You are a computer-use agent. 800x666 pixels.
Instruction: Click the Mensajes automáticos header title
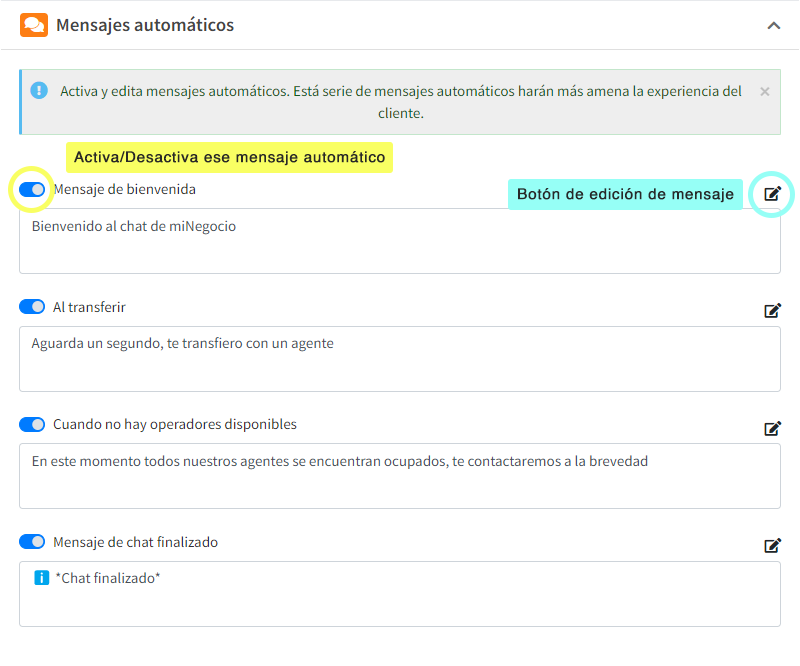tap(145, 25)
